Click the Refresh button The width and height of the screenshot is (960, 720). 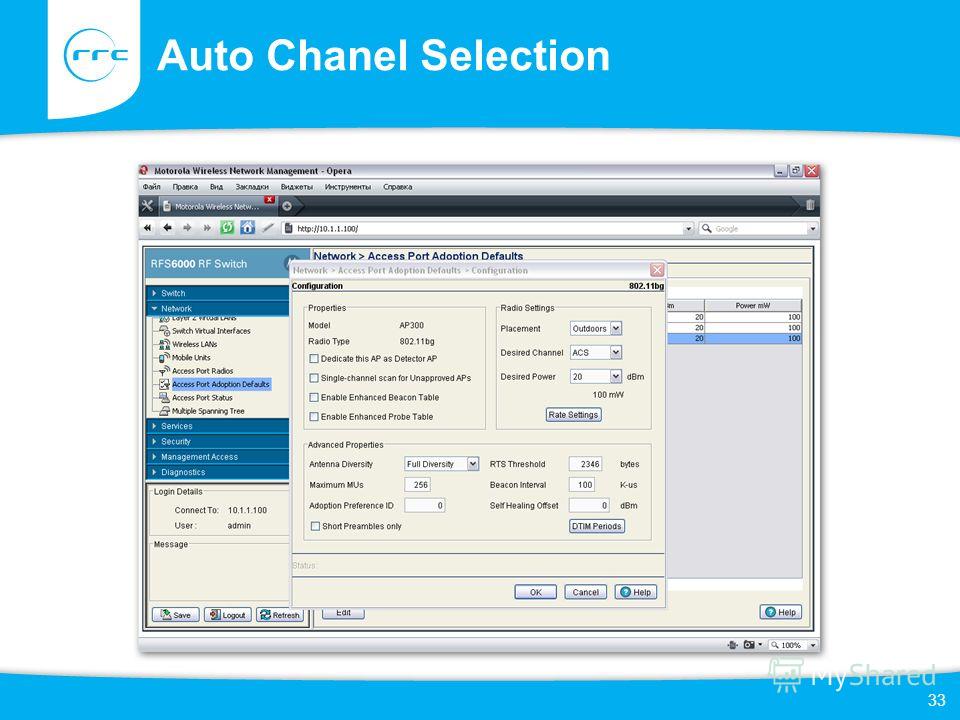click(280, 615)
